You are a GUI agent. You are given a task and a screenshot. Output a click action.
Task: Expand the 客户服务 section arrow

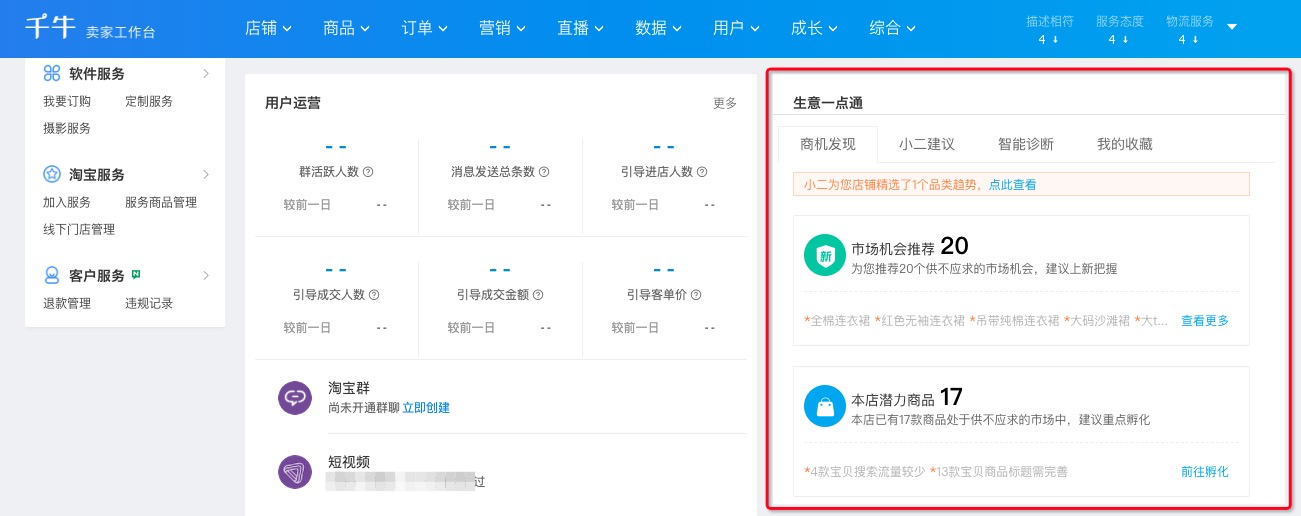[x=206, y=275]
